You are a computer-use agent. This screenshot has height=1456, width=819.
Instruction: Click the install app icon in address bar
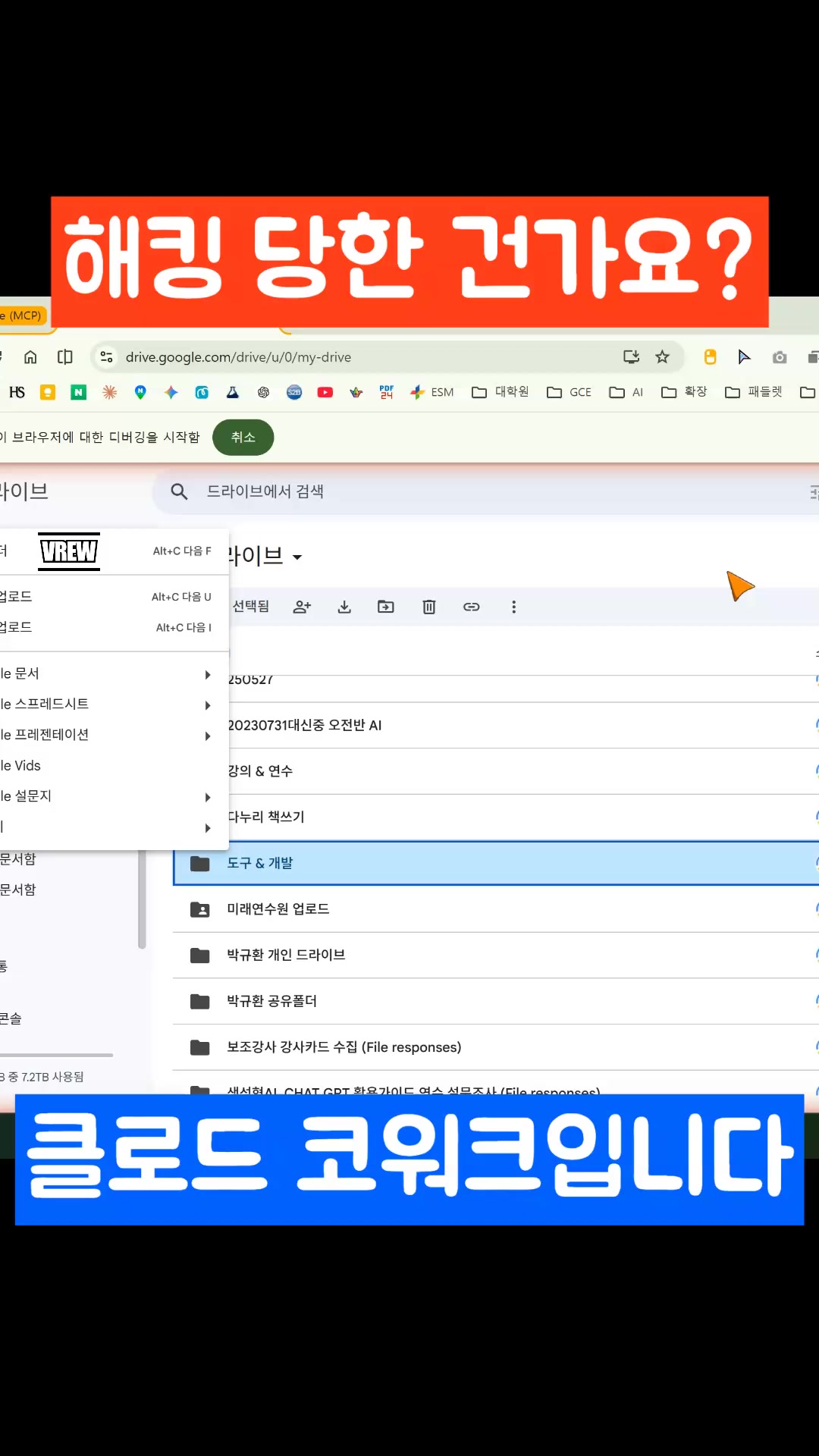coord(631,357)
